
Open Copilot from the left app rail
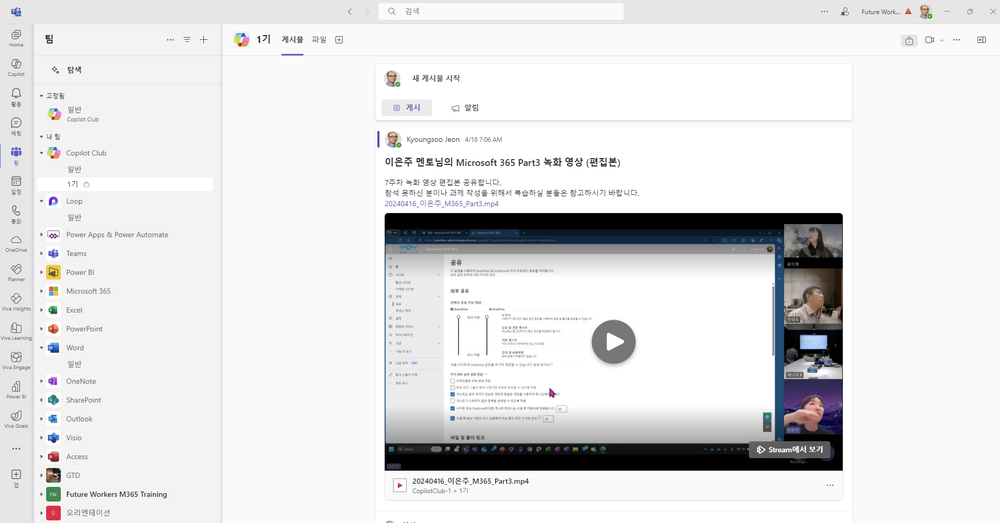[x=16, y=65]
